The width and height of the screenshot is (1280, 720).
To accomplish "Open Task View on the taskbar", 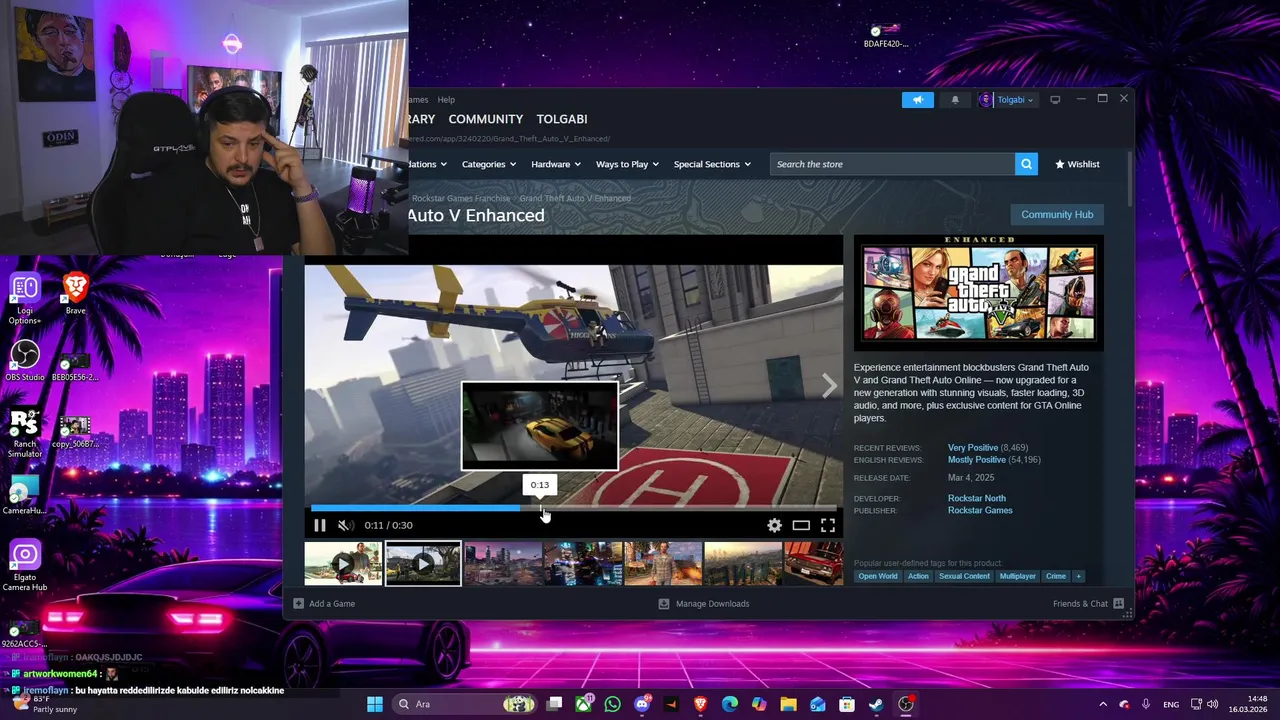I will 555,704.
